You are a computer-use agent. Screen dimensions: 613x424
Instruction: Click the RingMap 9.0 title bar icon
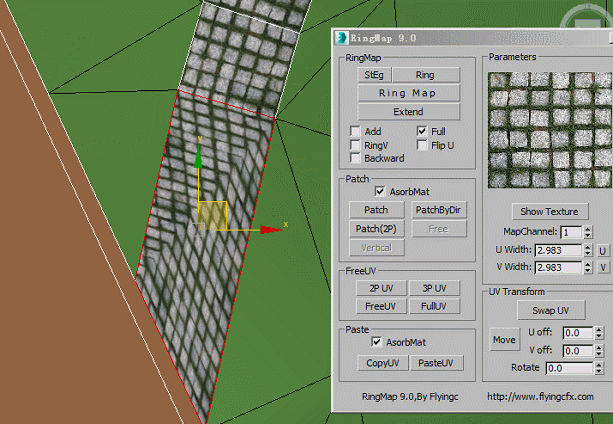point(341,38)
